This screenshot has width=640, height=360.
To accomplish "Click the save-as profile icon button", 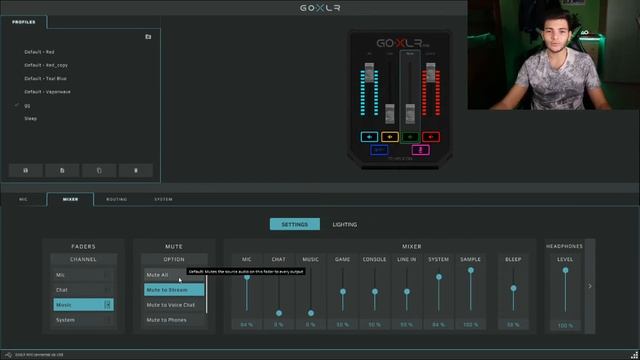I will [62, 170].
